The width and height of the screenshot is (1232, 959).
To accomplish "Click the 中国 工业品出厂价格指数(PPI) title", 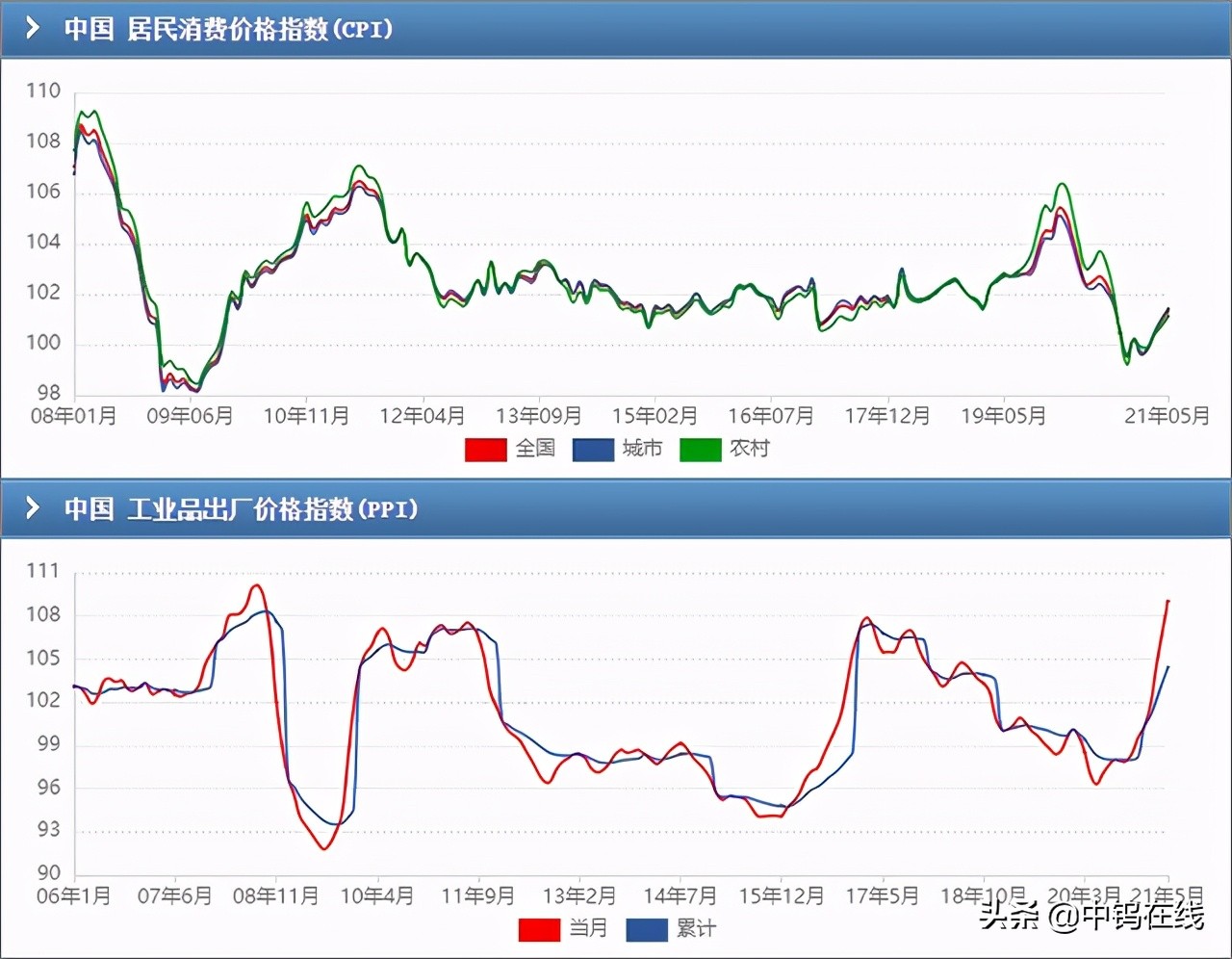I will click(241, 508).
